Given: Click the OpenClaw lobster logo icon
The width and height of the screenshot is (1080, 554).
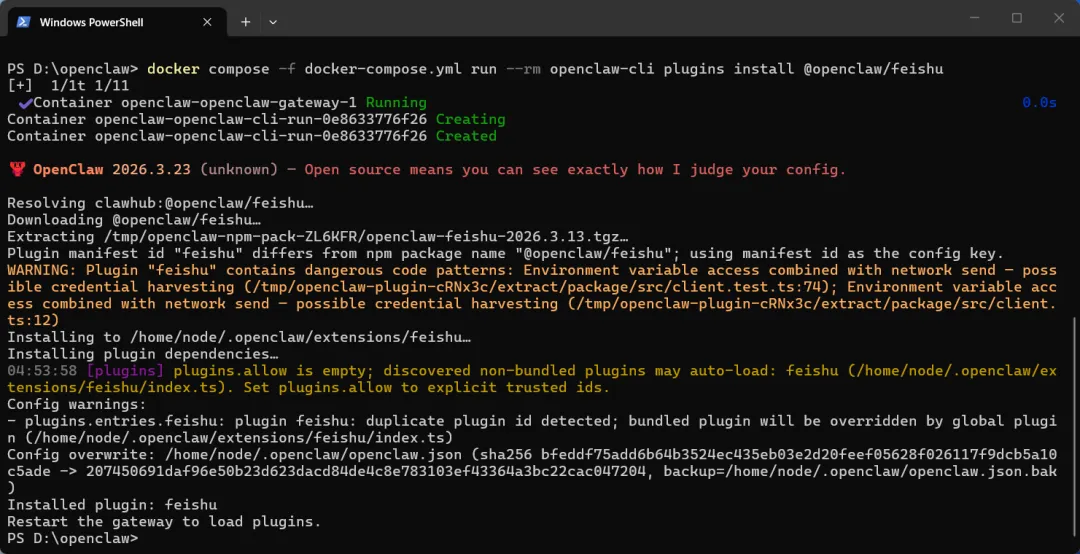Looking at the screenshot, I should 17,170.
